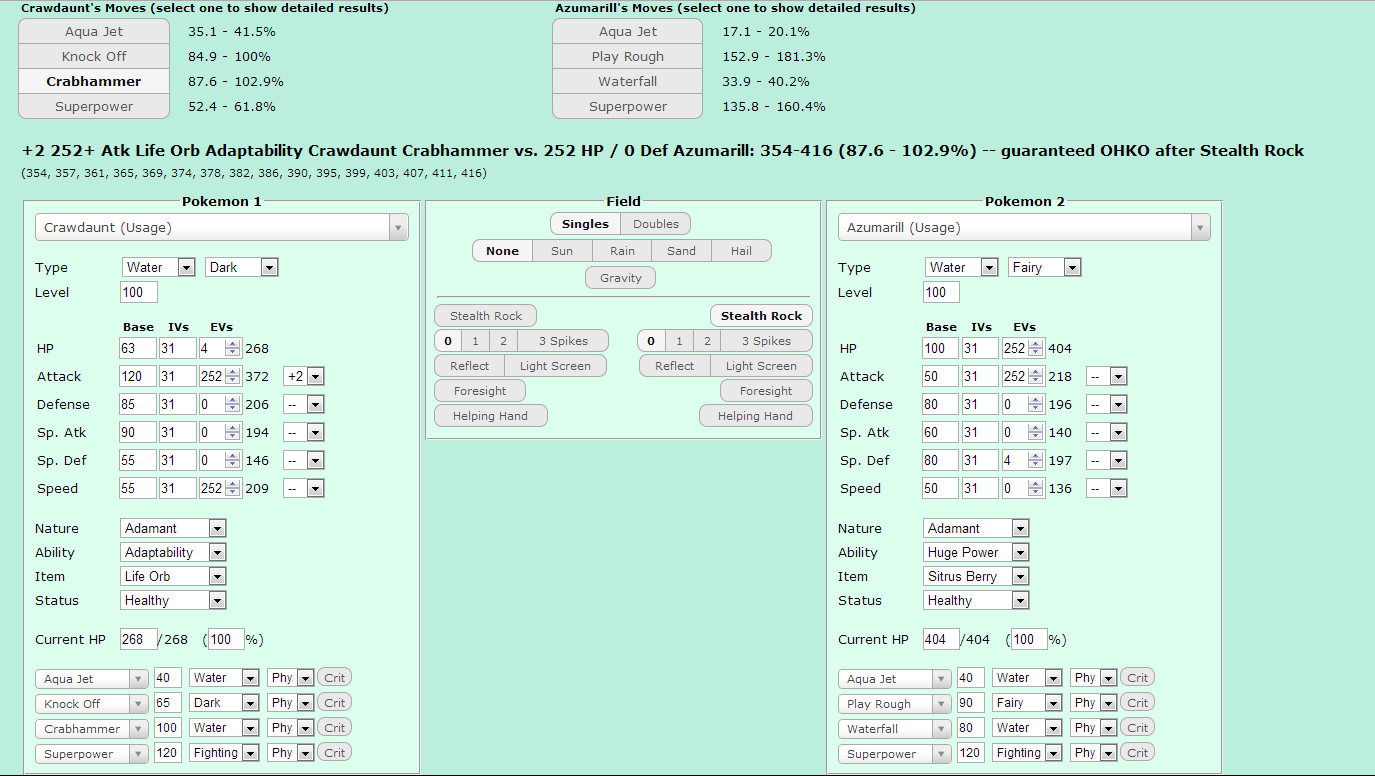Adjust Azumarill's HP EVs stepper
Image resolution: width=1375 pixels, height=776 pixels.
click(x=1036, y=348)
